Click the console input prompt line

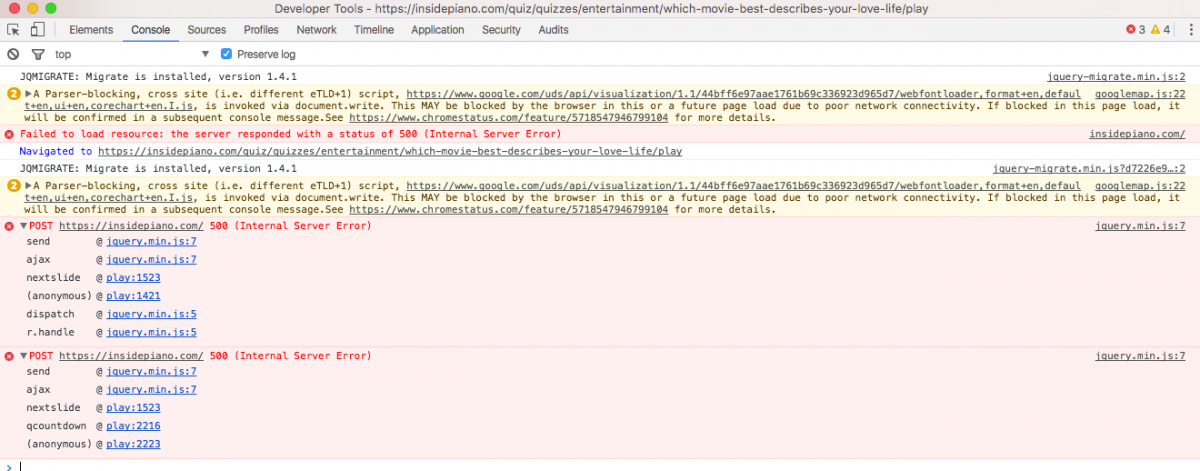tap(600, 465)
